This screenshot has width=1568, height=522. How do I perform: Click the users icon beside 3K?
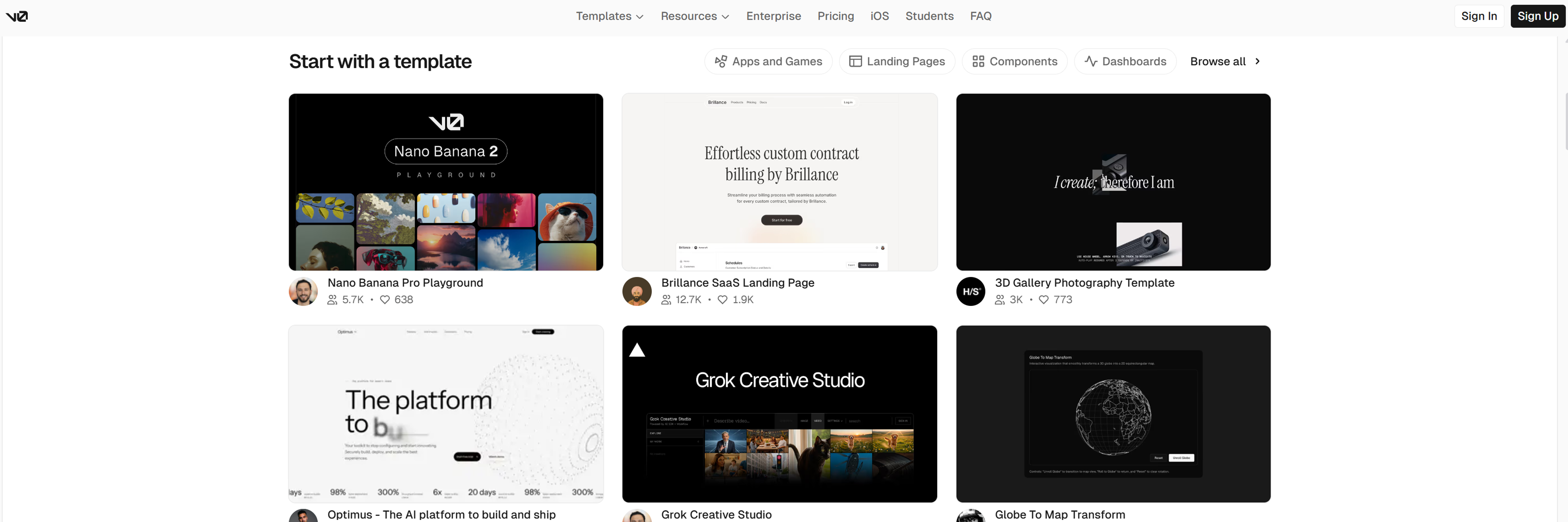tap(1000, 300)
